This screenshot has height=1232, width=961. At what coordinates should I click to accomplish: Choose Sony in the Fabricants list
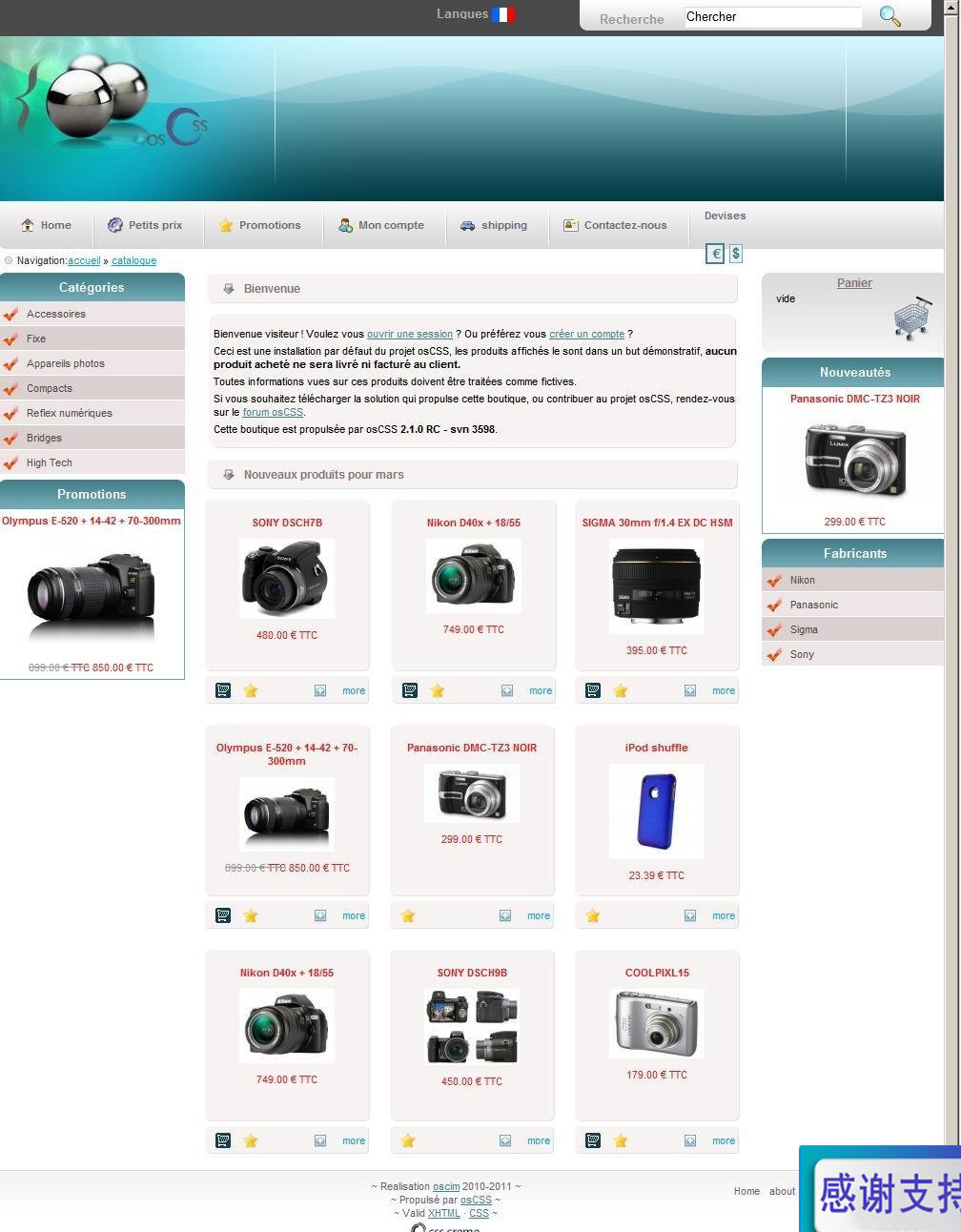[853, 654]
